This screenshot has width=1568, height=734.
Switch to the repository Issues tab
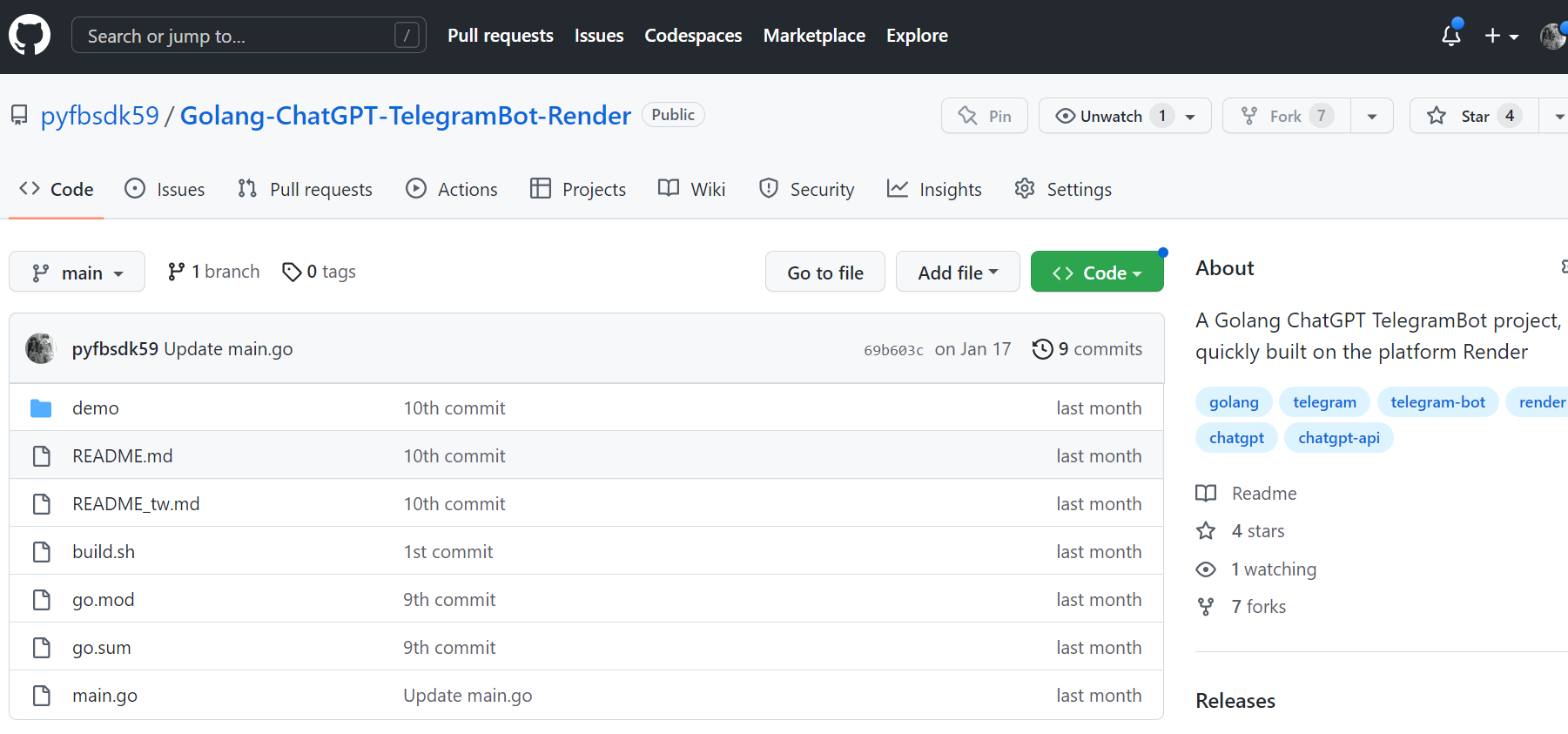click(x=165, y=189)
